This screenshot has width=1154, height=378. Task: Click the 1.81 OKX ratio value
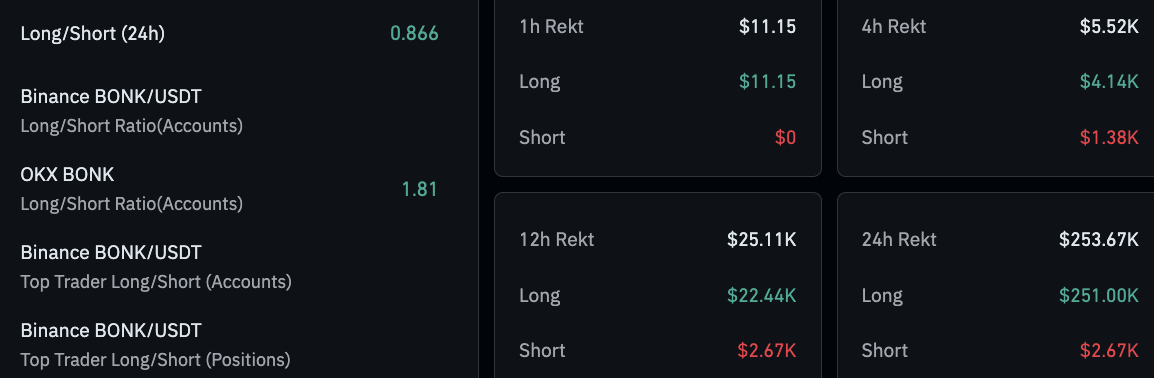(x=420, y=189)
